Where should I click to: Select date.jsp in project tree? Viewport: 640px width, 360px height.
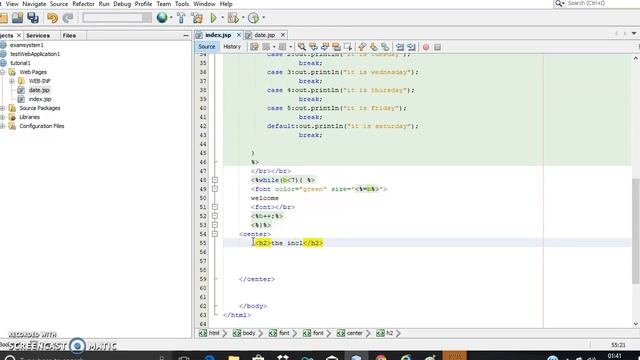click(39, 90)
